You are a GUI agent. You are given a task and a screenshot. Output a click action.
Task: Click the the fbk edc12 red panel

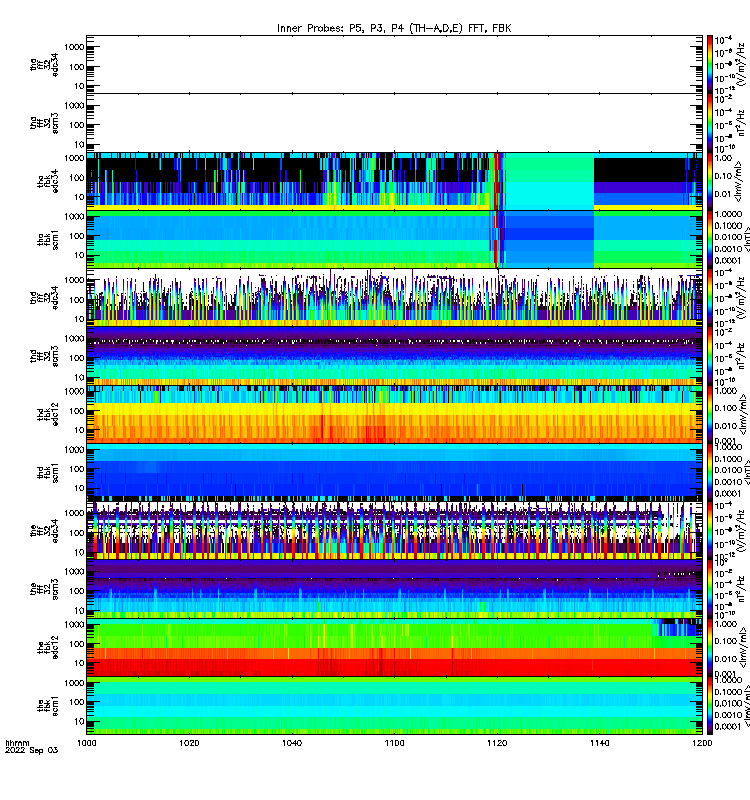tap(394, 647)
